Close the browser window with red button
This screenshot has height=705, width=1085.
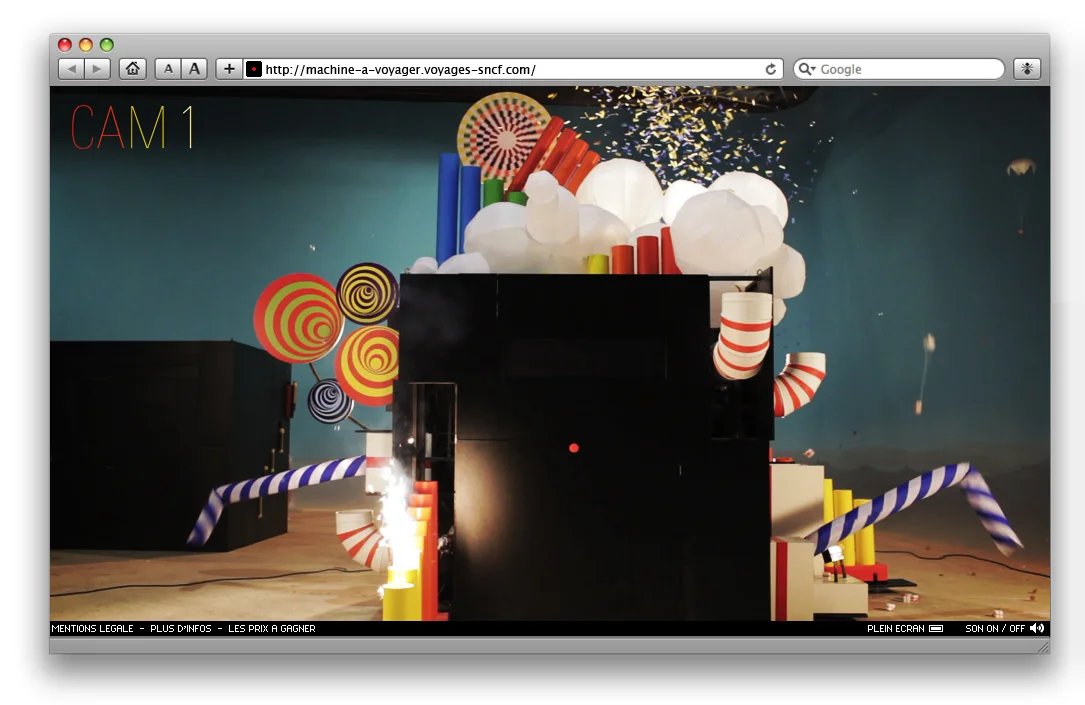(65, 45)
